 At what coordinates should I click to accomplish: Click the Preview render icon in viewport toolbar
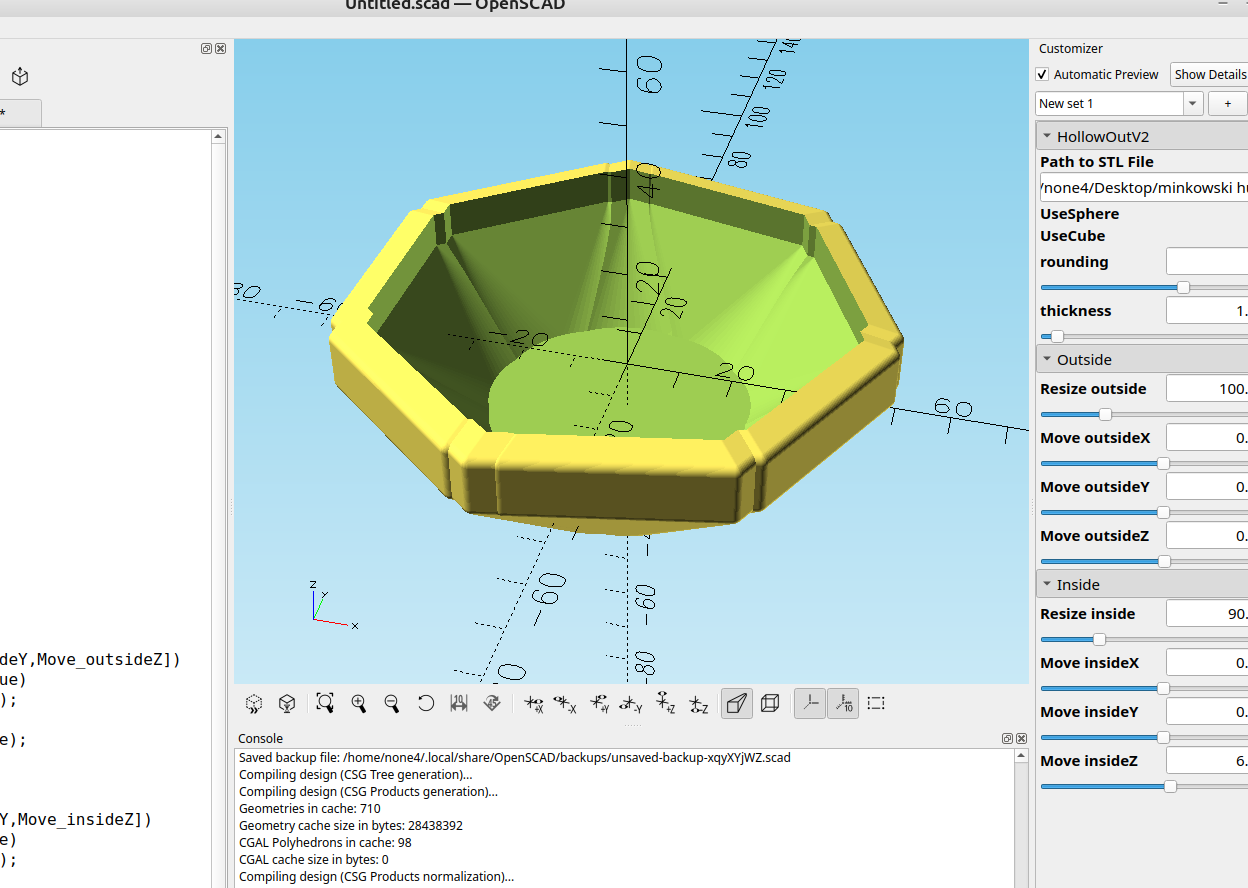[254, 703]
